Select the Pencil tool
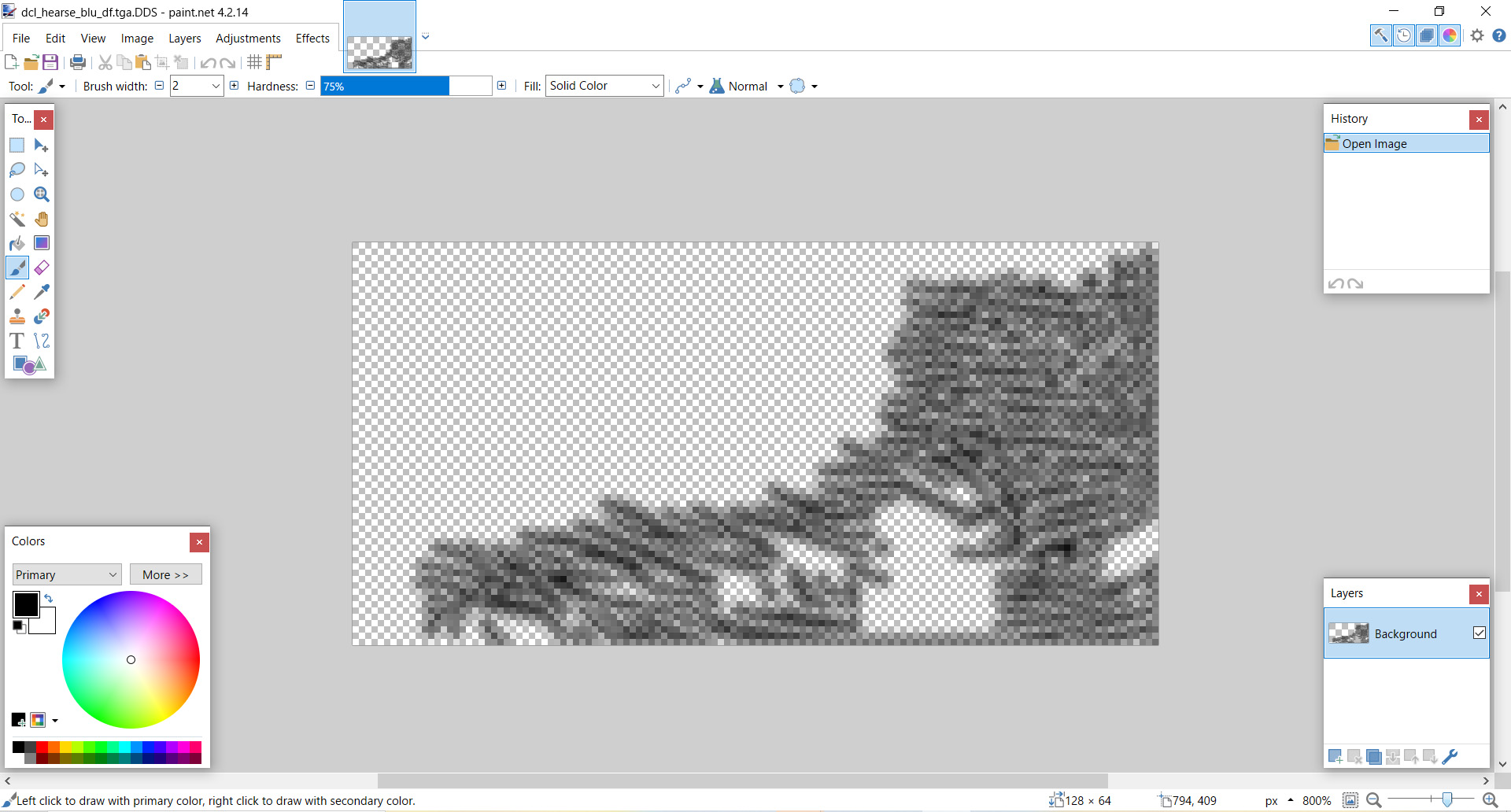1511x812 pixels. click(x=17, y=292)
